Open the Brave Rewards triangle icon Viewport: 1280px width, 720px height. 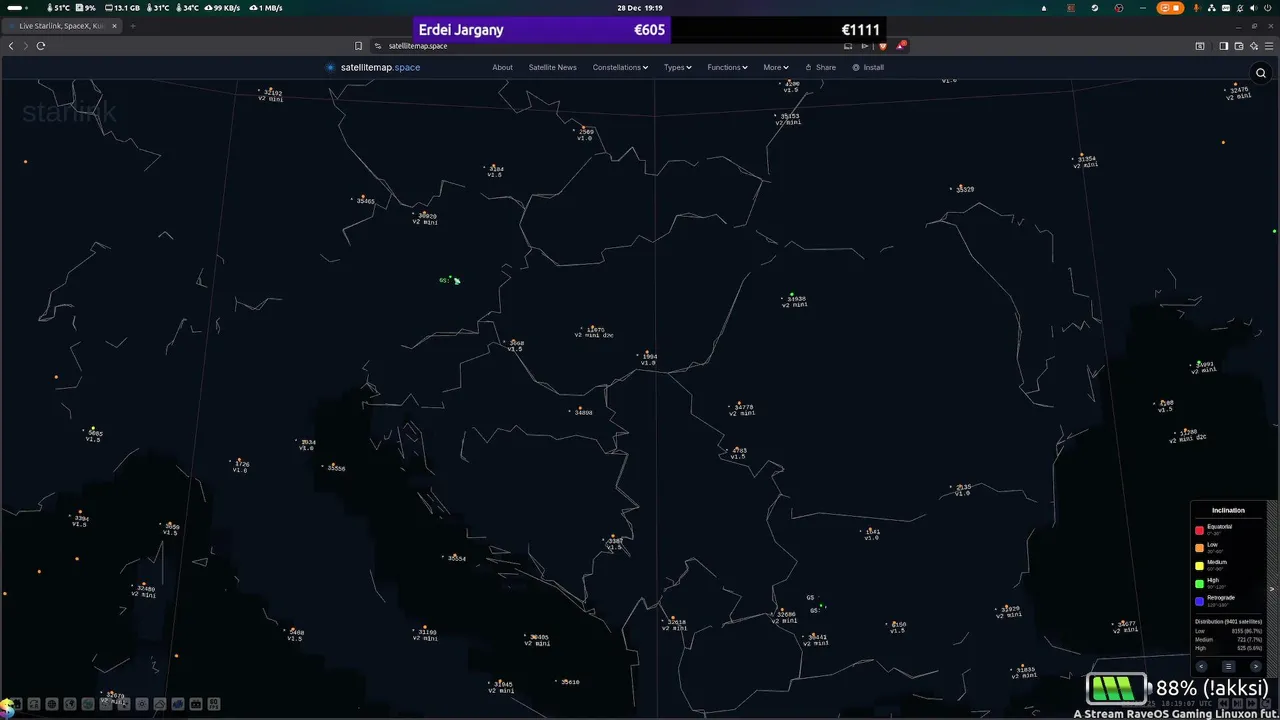pyautogui.click(x=901, y=46)
